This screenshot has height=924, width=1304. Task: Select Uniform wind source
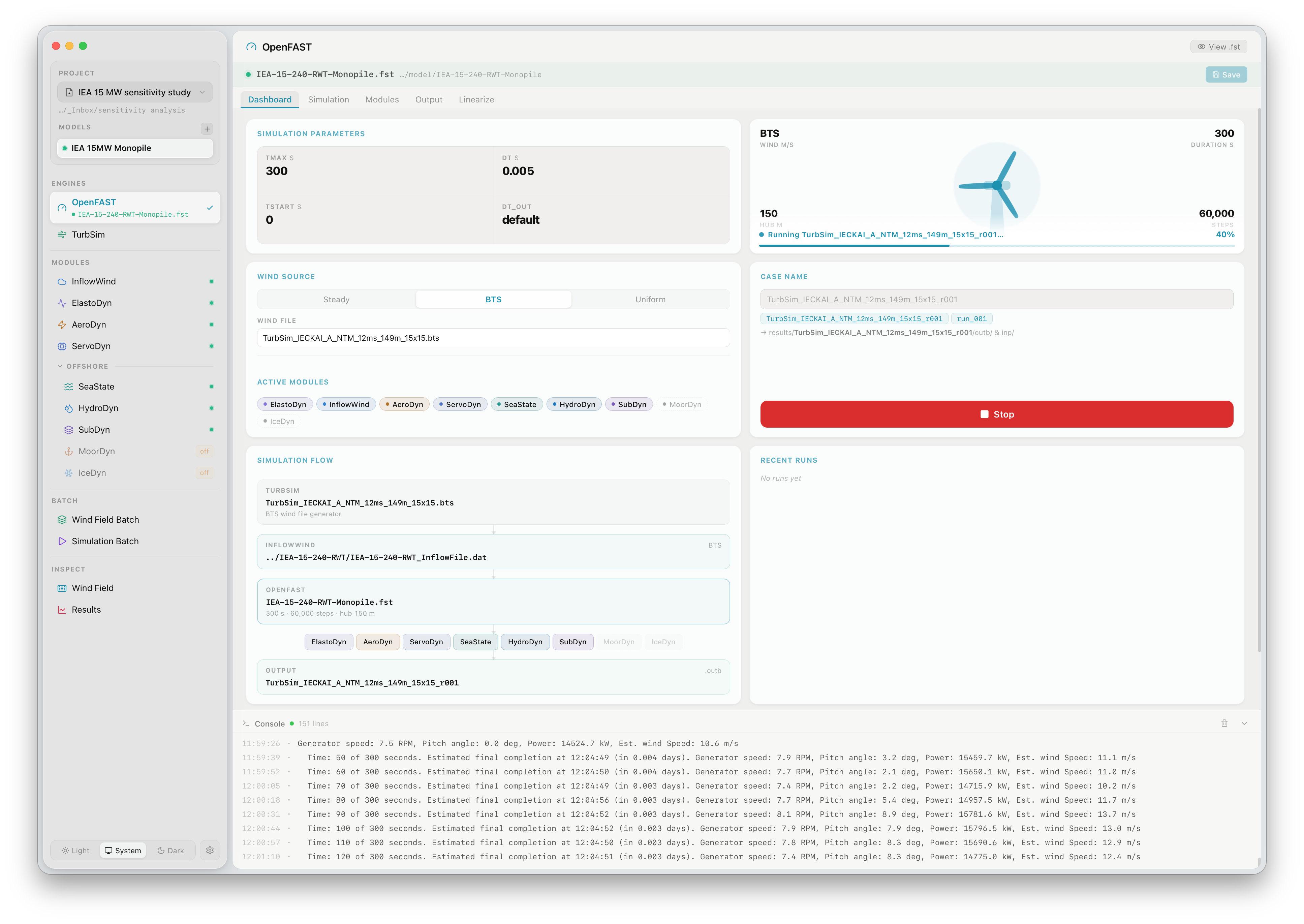point(650,300)
